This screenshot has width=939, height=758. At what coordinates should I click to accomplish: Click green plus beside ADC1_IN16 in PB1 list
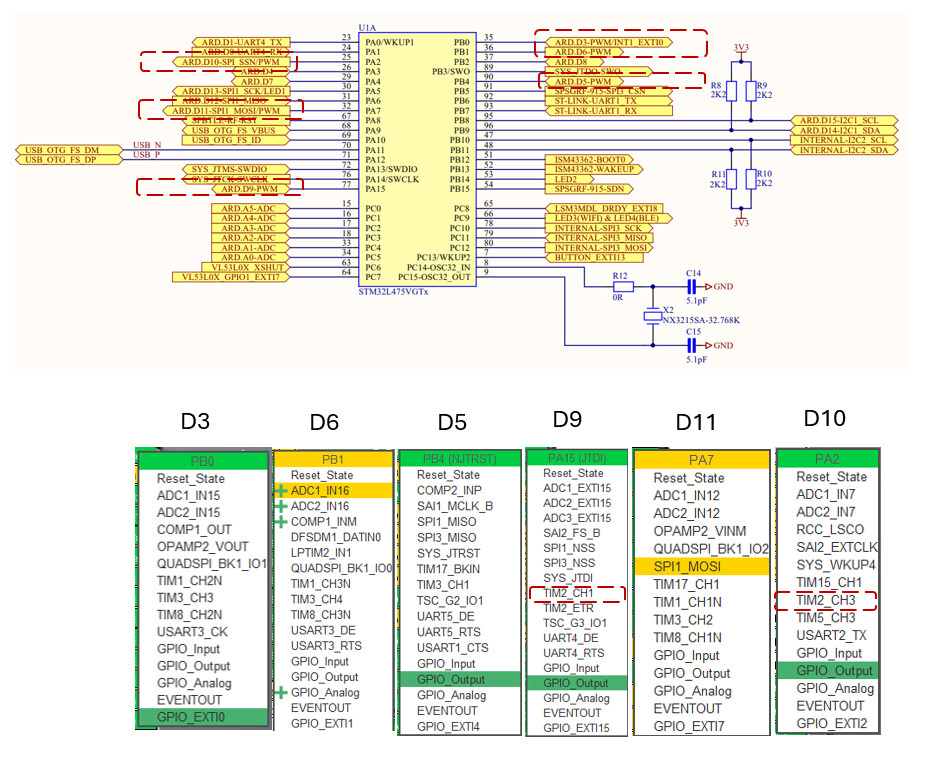[x=282, y=493]
